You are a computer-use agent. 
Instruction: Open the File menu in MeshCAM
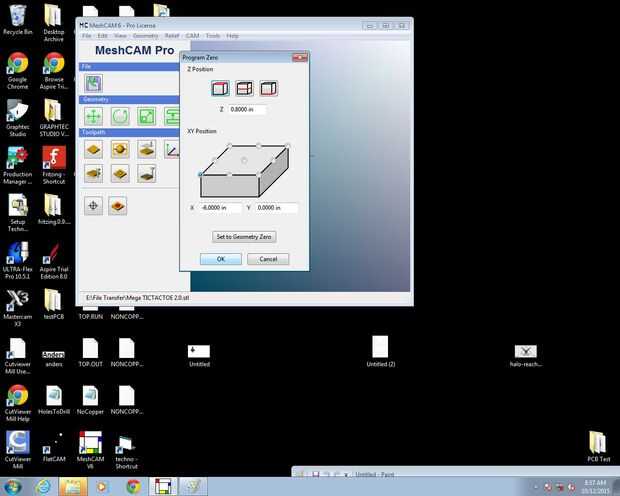[x=87, y=36]
